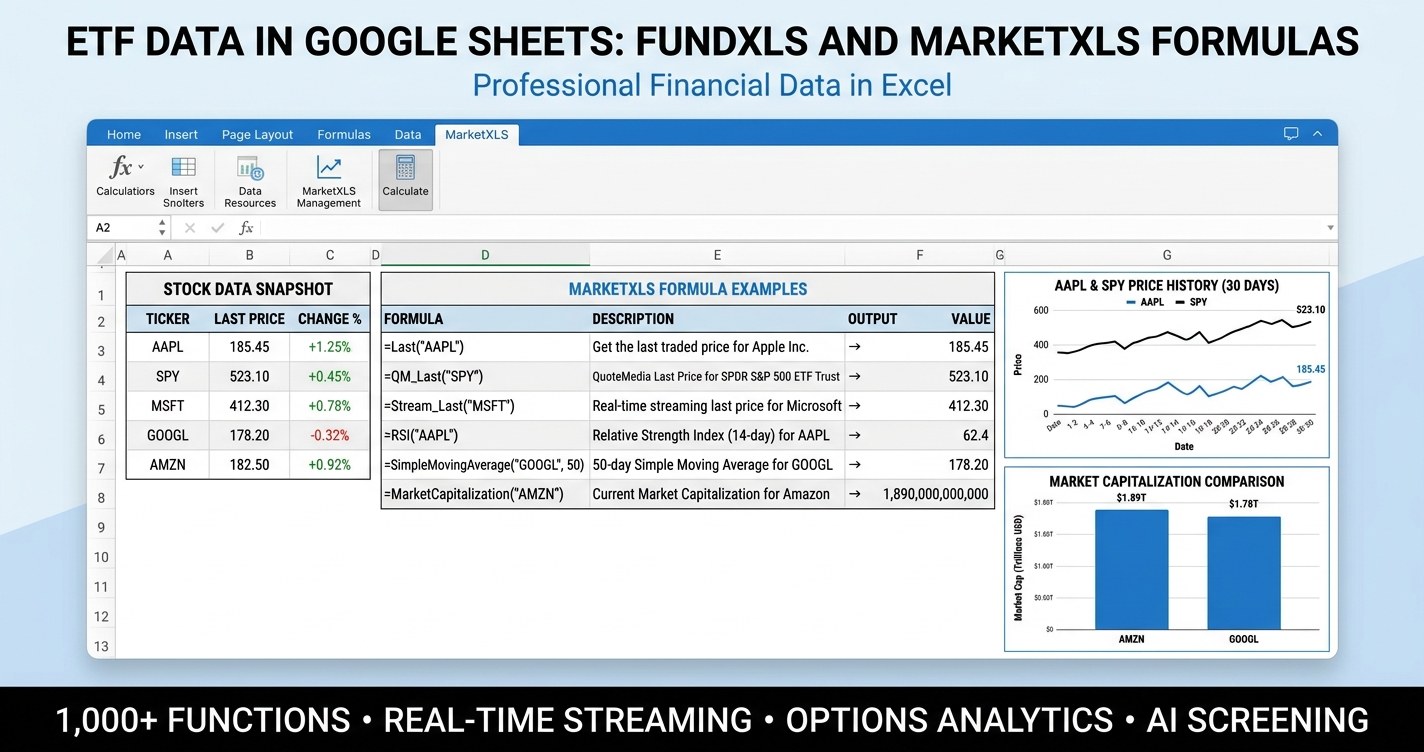Select the =RSI("AAPL") formula cell
Viewport: 1424px width, 752px height.
pyautogui.click(x=486, y=435)
